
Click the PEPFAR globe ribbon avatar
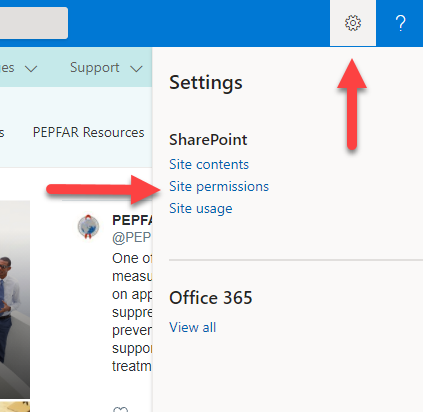[x=88, y=227]
